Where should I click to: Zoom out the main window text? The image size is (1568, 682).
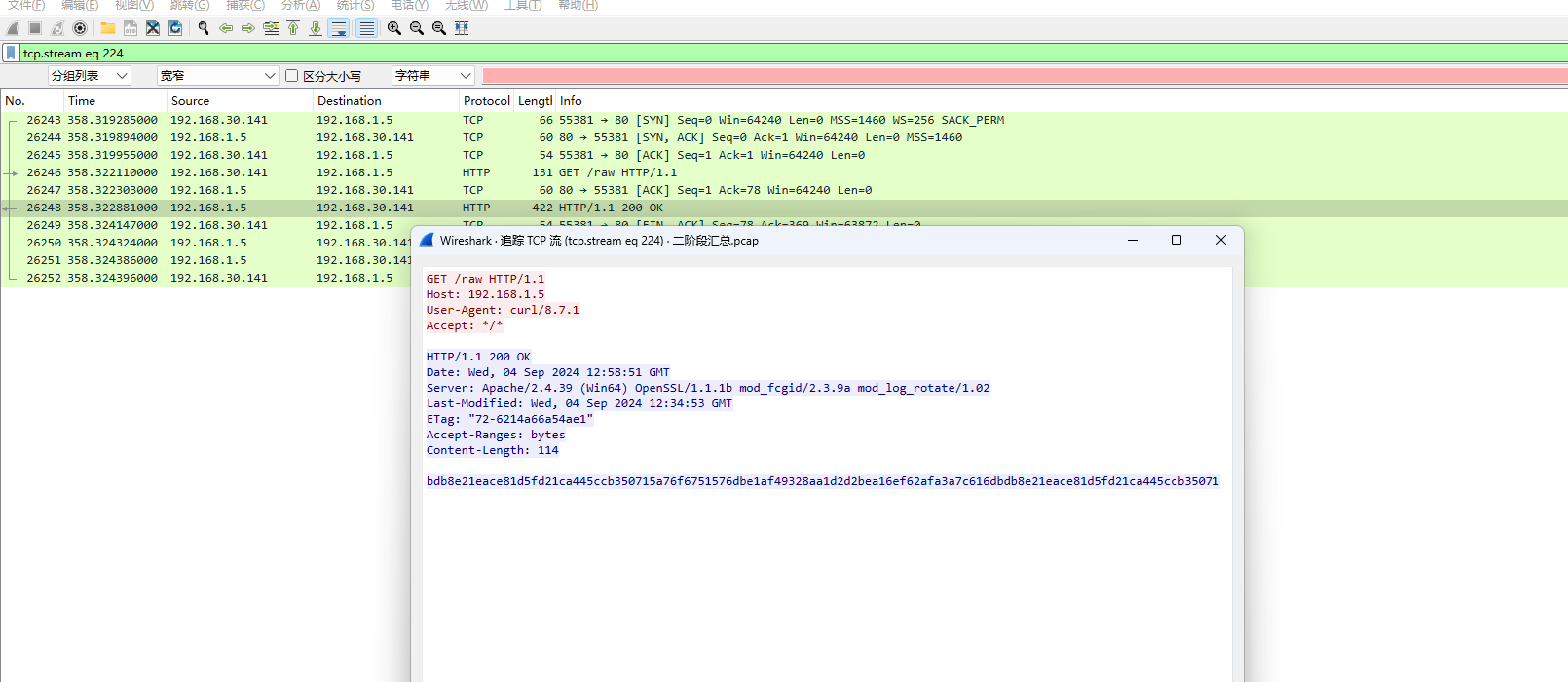point(417,28)
